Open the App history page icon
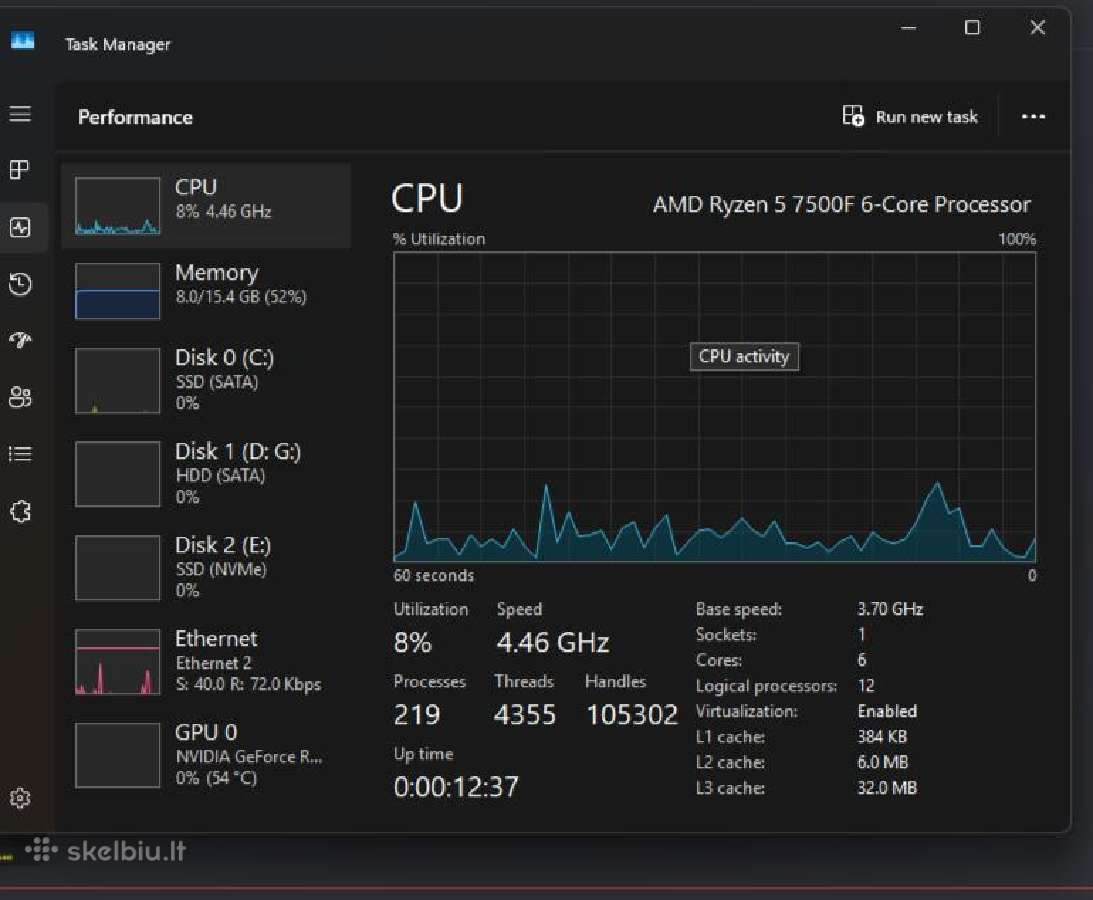Viewport: 1093px width, 900px height. tap(20, 284)
